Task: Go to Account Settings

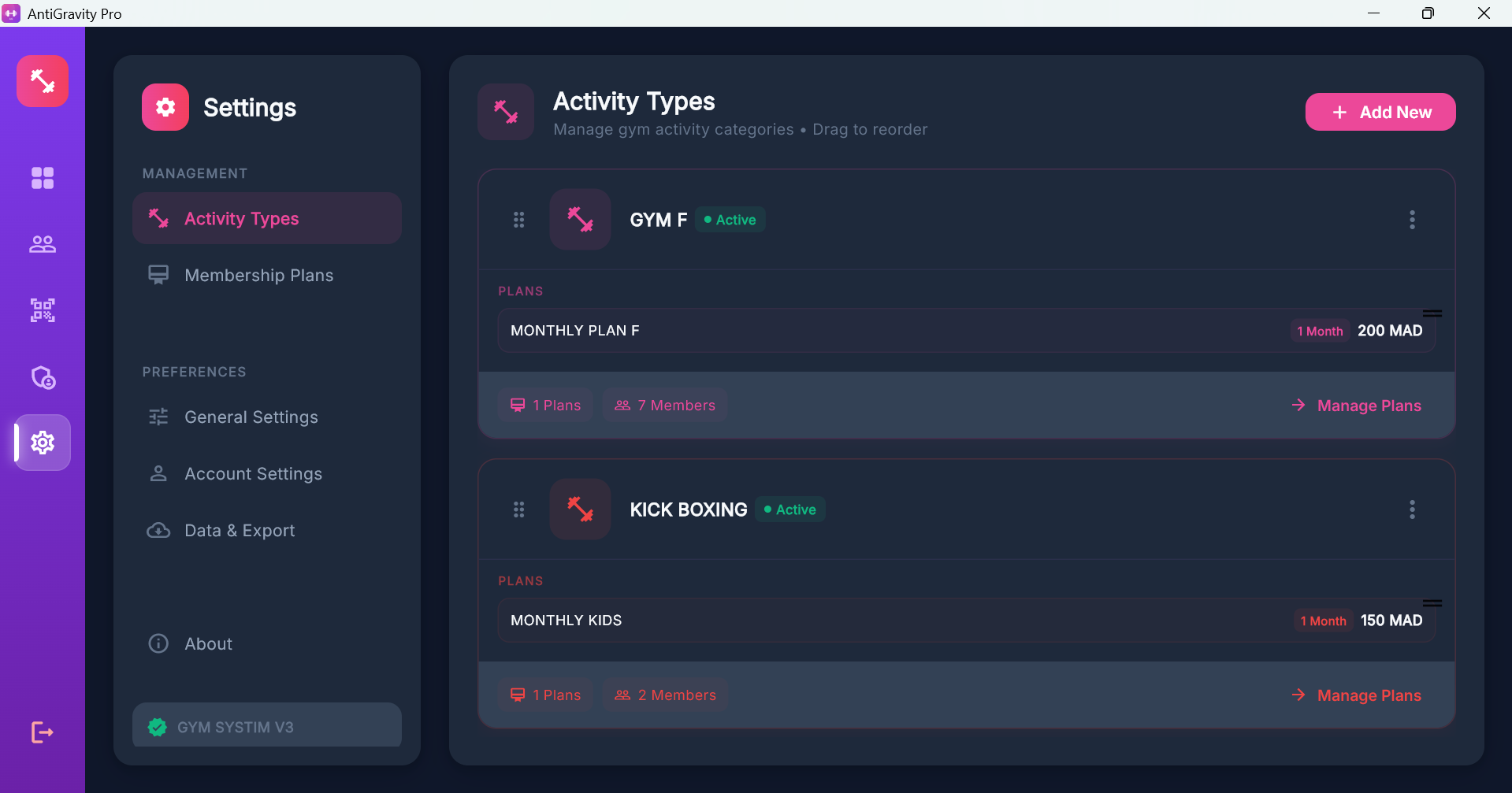Action: 253,474
